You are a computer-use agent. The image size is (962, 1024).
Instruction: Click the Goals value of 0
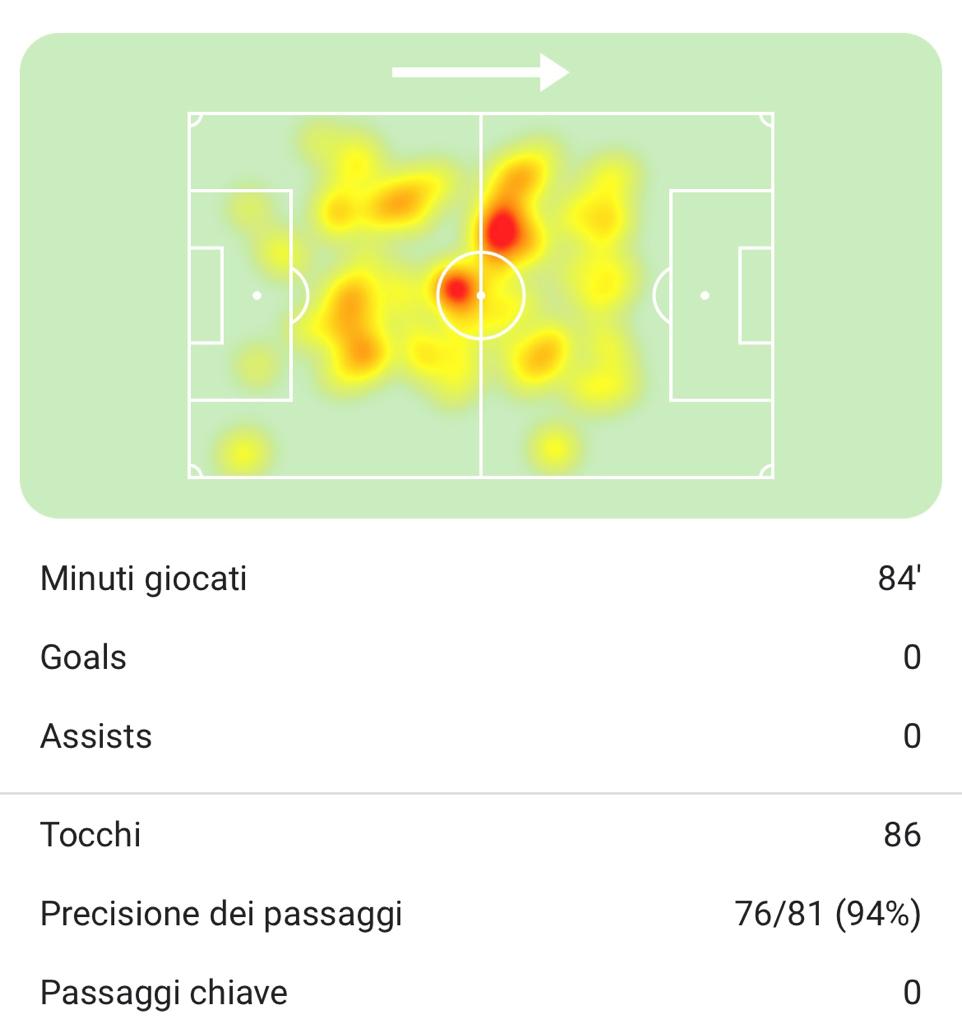911,658
